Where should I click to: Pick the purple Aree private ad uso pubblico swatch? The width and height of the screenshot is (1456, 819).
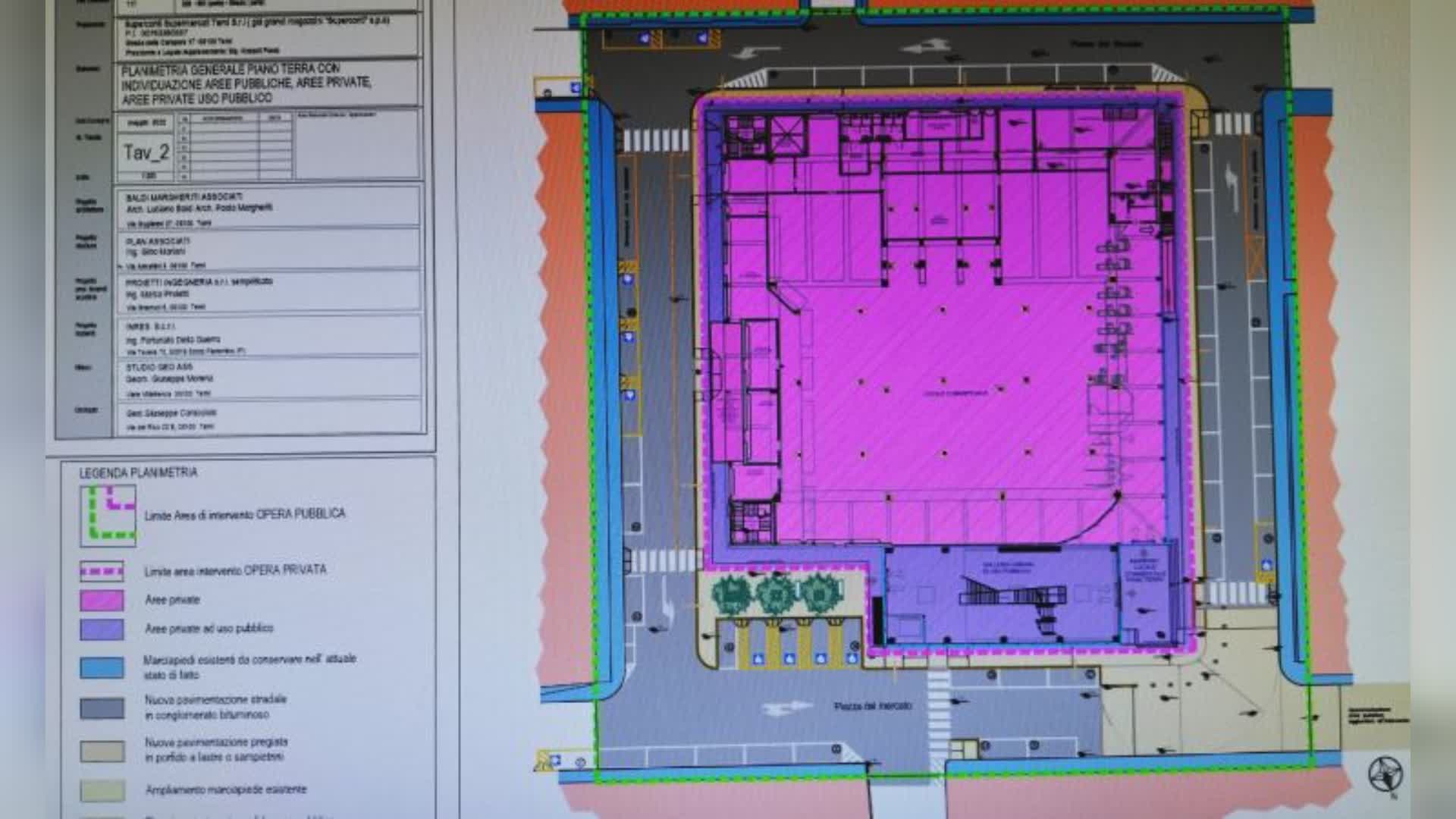click(102, 629)
